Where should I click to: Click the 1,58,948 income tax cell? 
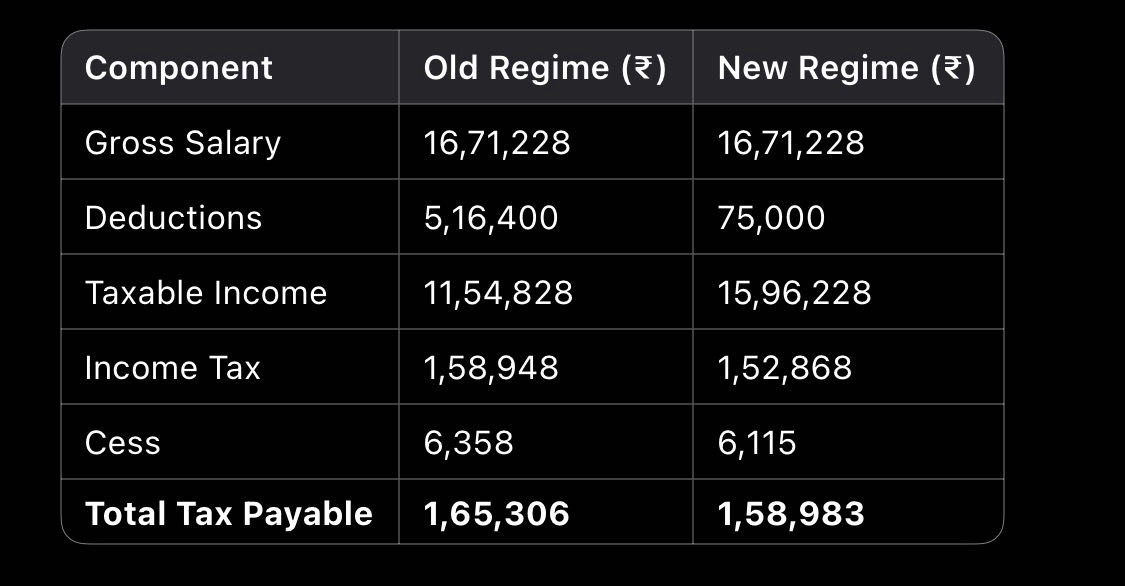[x=491, y=368]
